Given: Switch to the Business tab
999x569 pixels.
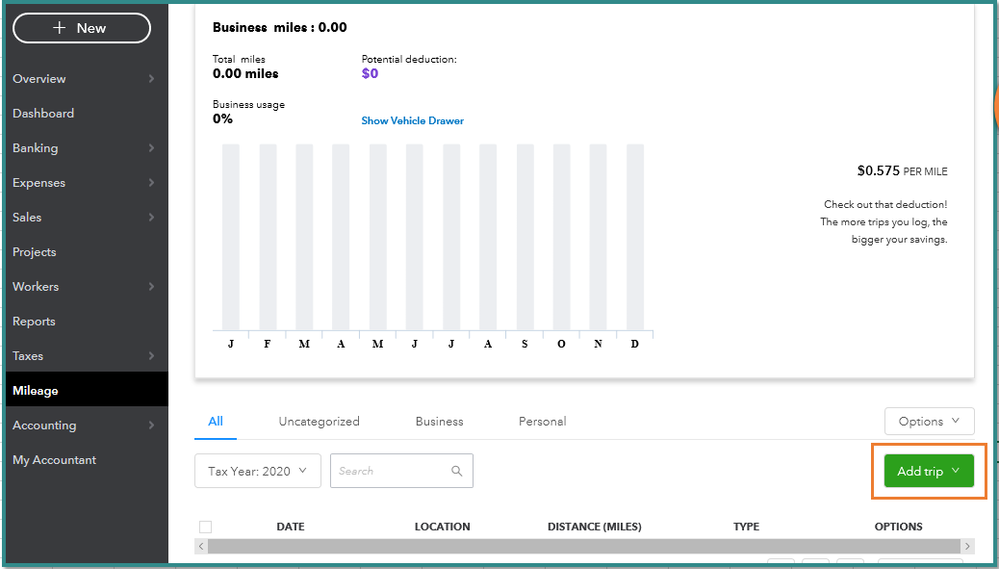Looking at the screenshot, I should click(x=439, y=421).
